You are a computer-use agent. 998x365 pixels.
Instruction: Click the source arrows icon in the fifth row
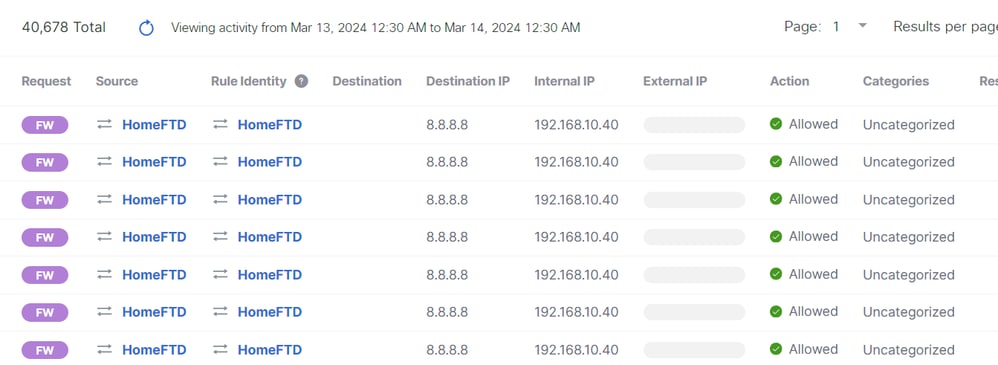coord(104,275)
